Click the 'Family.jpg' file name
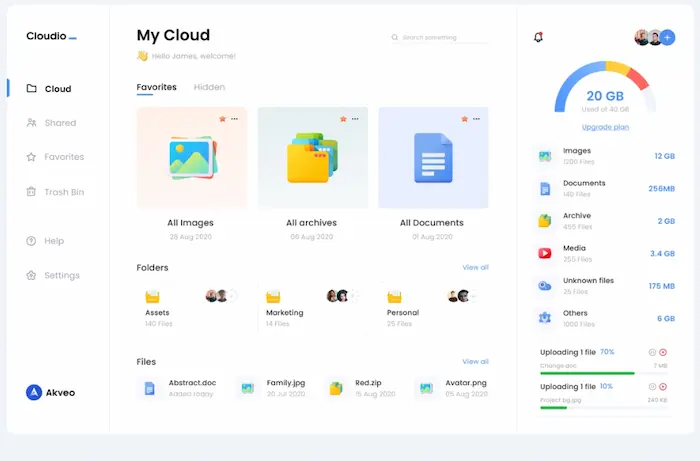This screenshot has width=700, height=461. [286, 383]
